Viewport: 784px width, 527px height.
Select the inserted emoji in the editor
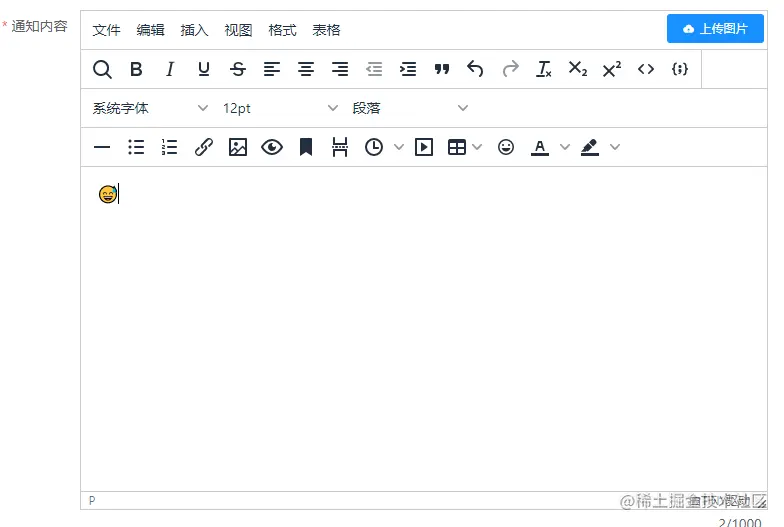(x=108, y=194)
